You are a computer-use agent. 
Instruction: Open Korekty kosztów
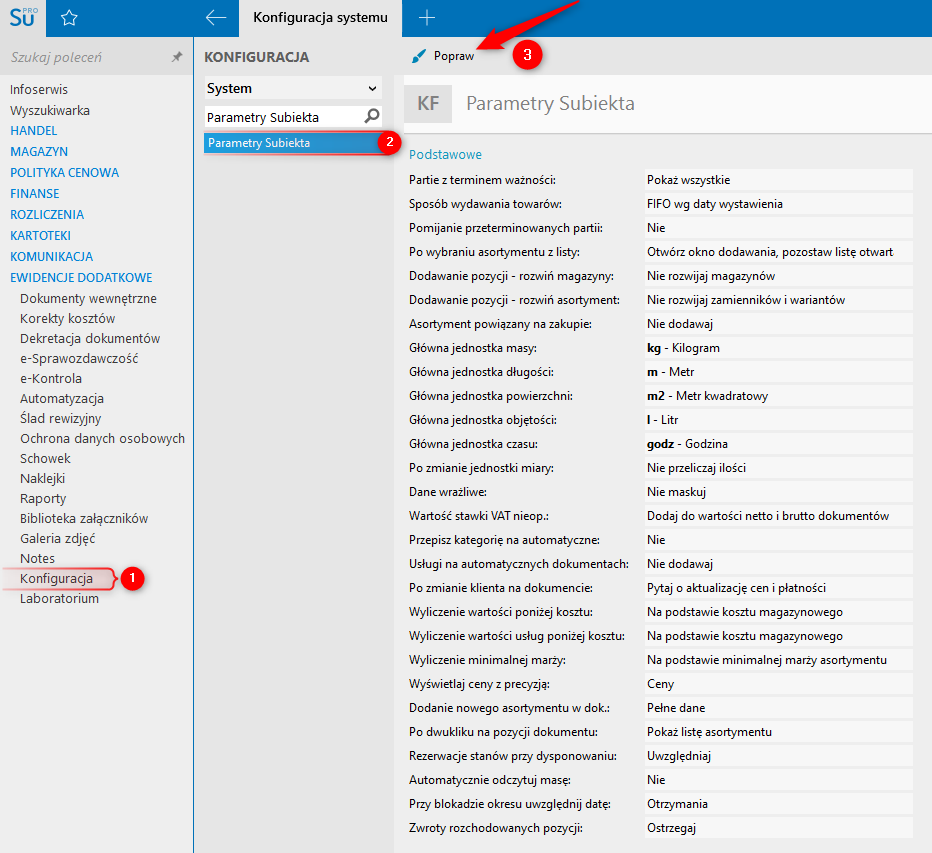pyautogui.click(x=67, y=319)
